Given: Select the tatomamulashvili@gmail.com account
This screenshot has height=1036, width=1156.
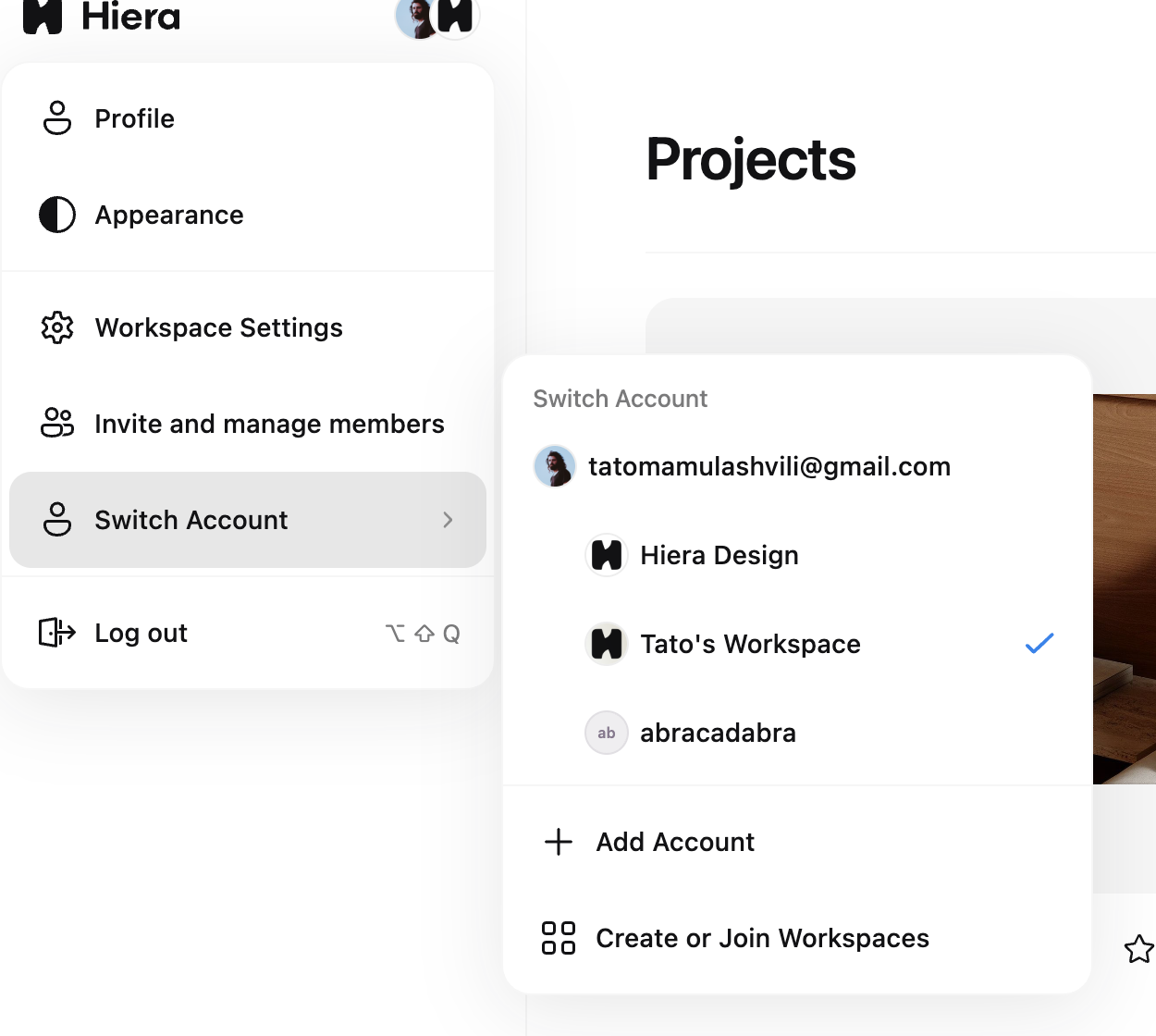Looking at the screenshot, I should coord(797,466).
